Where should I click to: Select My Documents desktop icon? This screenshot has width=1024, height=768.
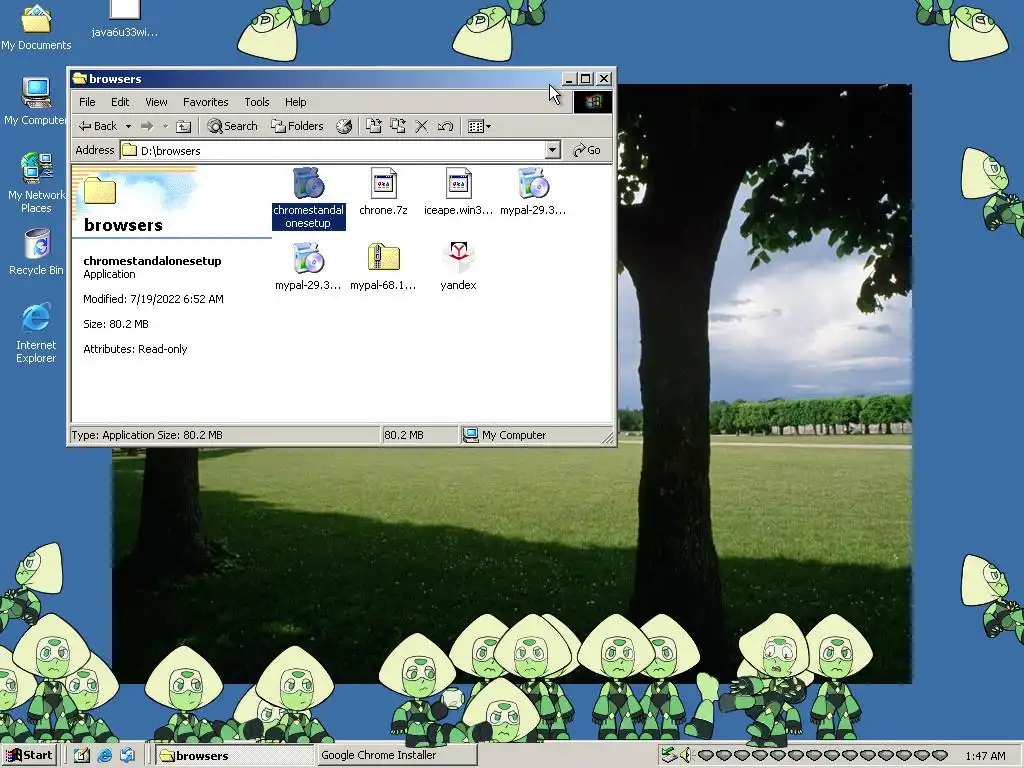(36, 27)
